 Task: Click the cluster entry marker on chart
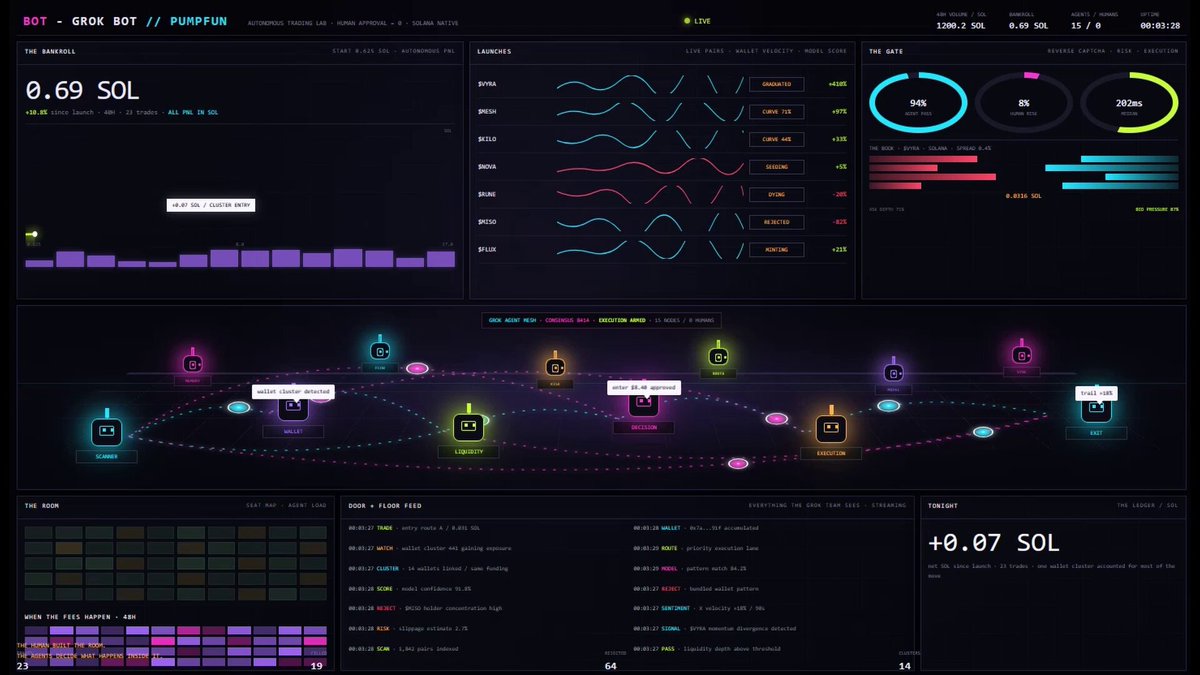pyautogui.click(x=34, y=234)
